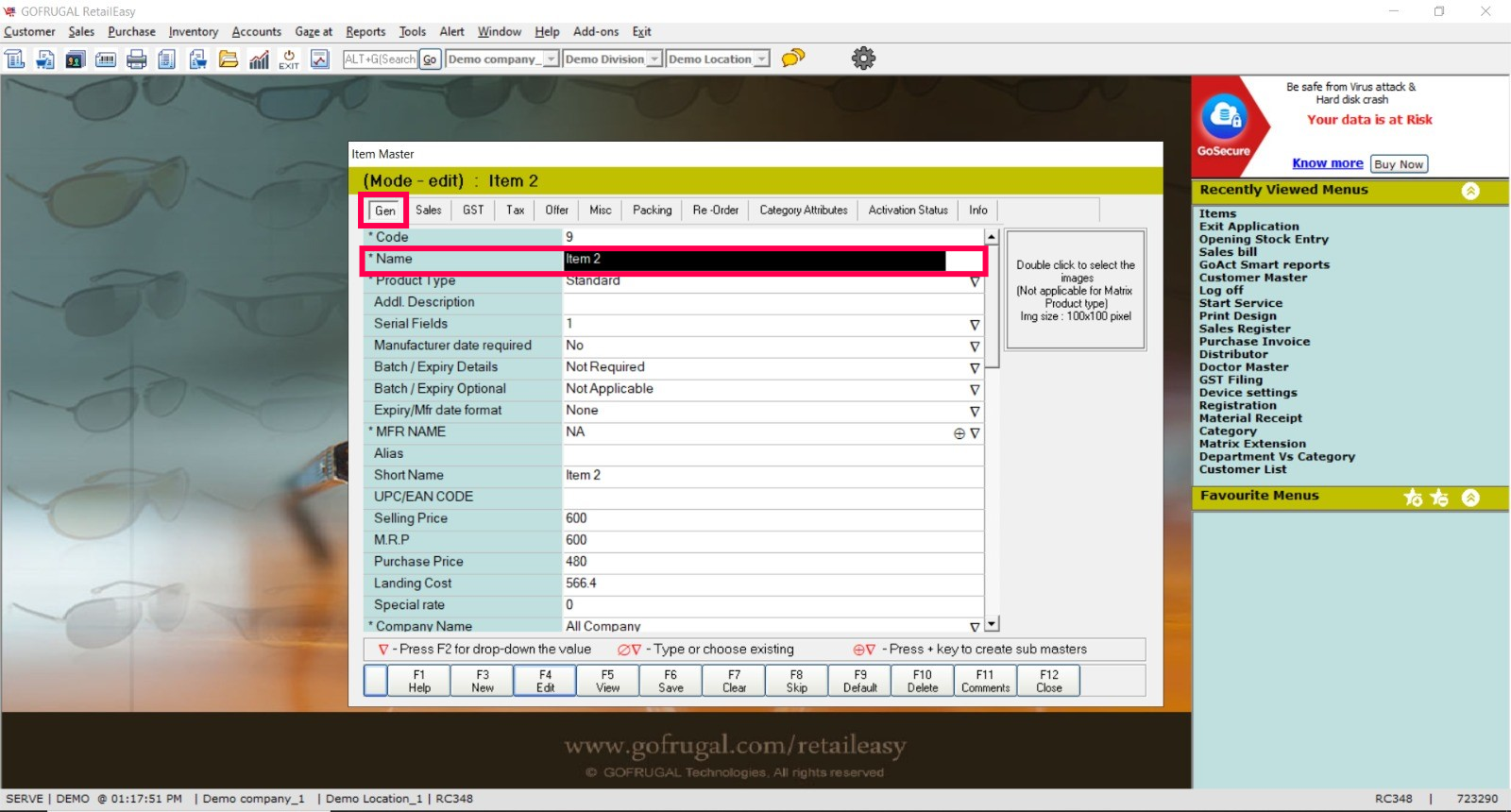Expand the Batch / Expiry Details dropdown
Viewport: 1511px width, 812px height.
(974, 368)
